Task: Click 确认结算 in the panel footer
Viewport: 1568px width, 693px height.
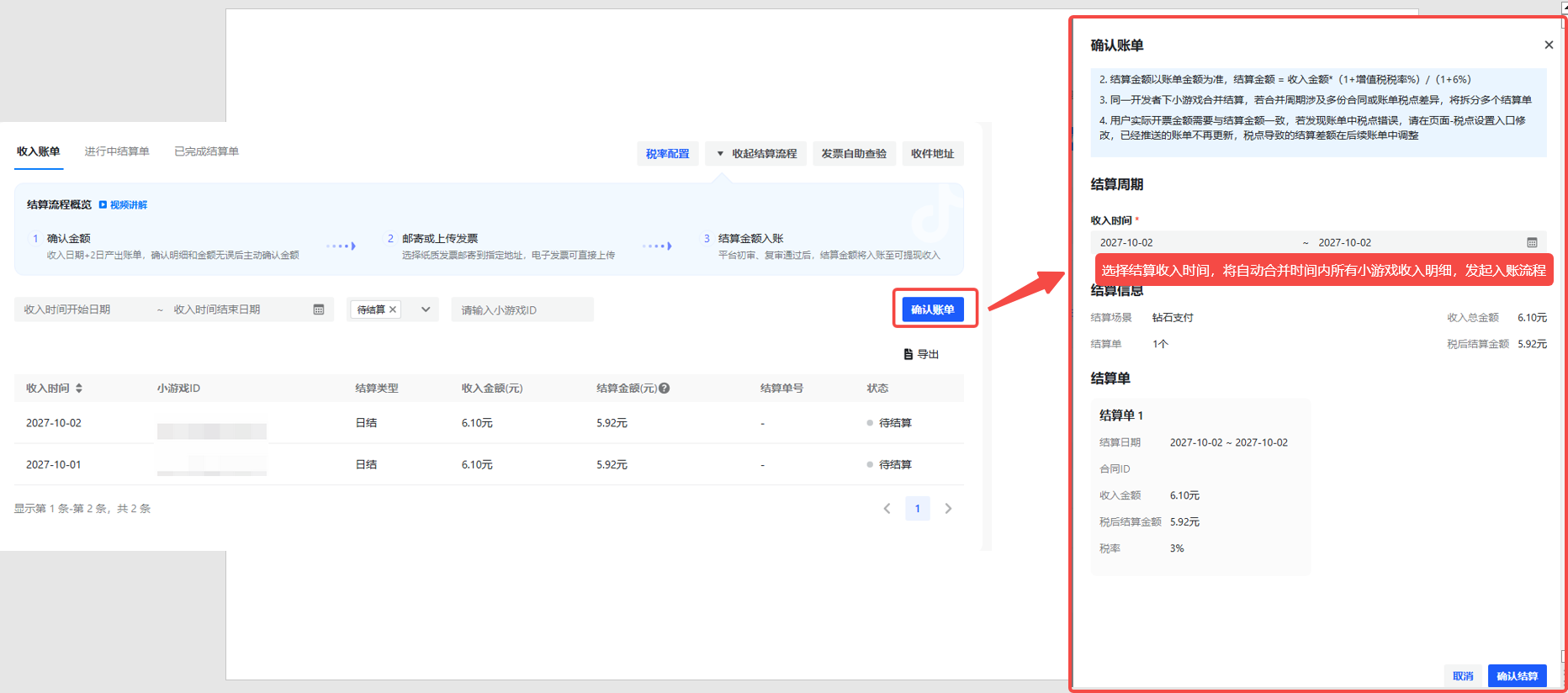Action: tap(1517, 676)
